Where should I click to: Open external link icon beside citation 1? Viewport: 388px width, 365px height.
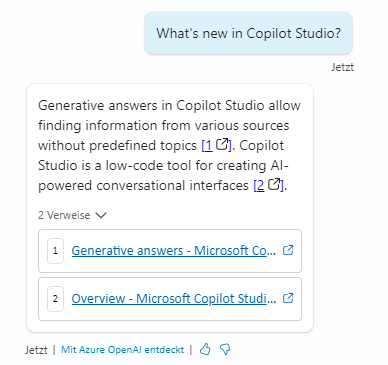222,145
